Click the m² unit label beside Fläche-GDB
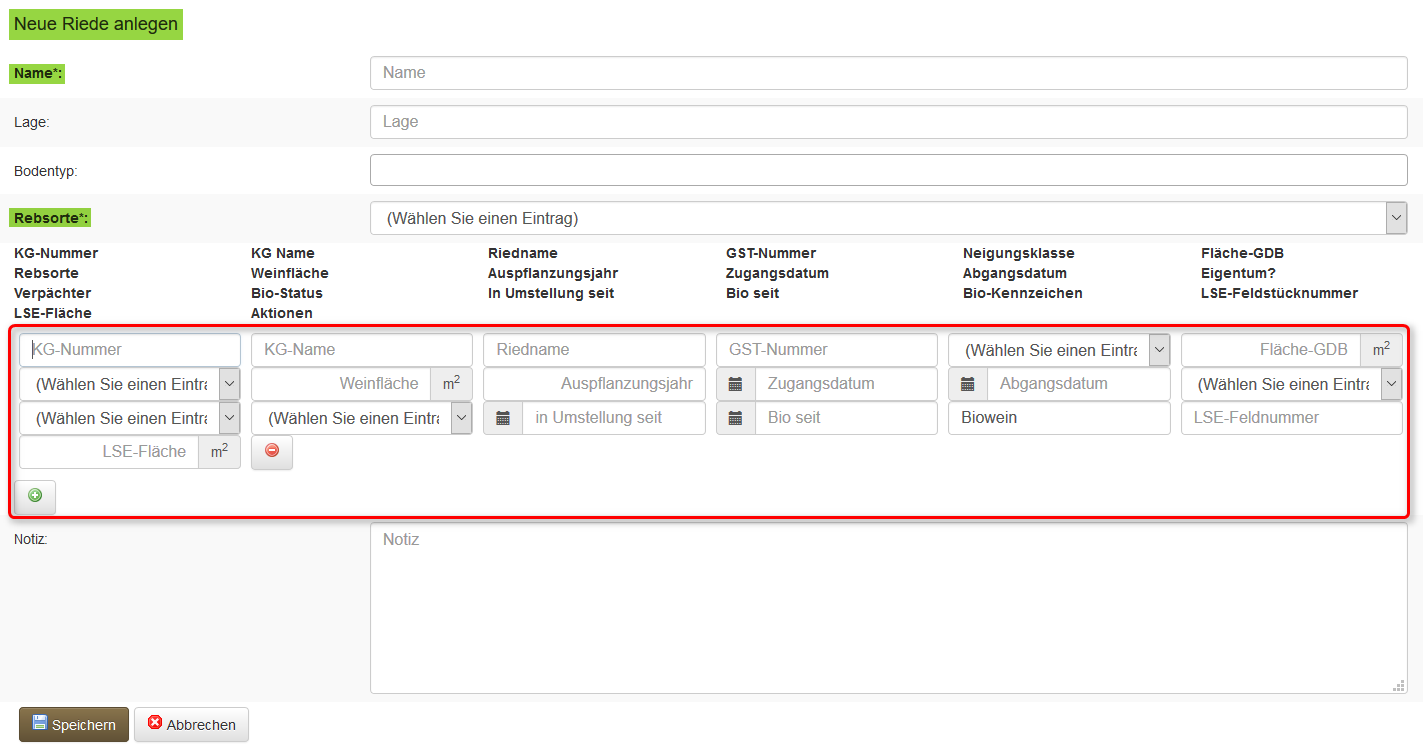 [1380, 350]
